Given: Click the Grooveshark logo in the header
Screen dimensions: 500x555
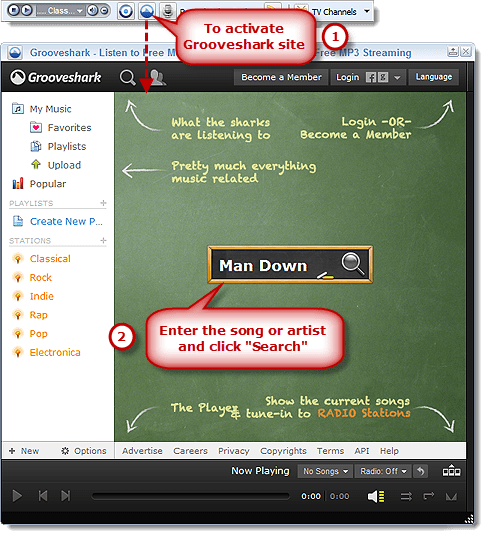Looking at the screenshot, I should tap(56, 77).
